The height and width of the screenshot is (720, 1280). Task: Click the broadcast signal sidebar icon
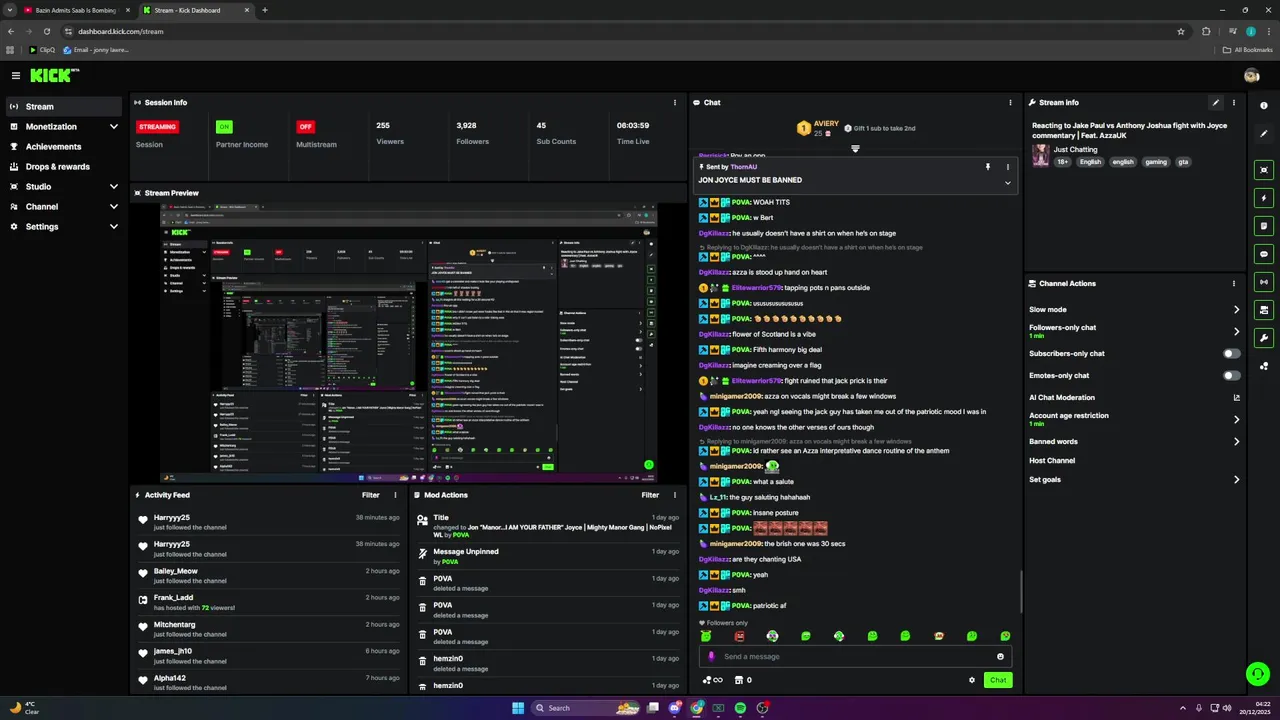pyautogui.click(x=1264, y=282)
